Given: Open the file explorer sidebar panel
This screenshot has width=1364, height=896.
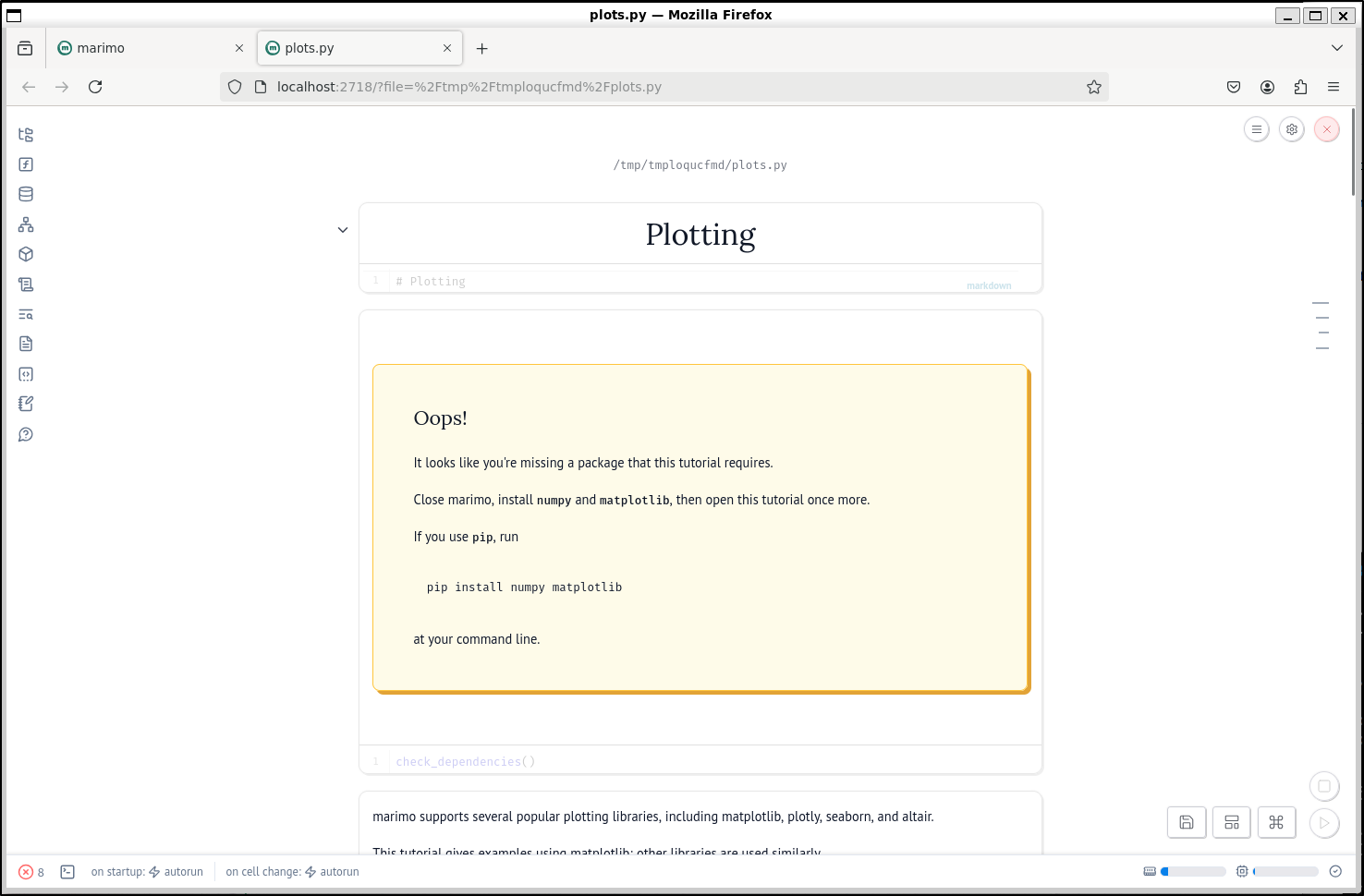Looking at the screenshot, I should (x=26, y=135).
